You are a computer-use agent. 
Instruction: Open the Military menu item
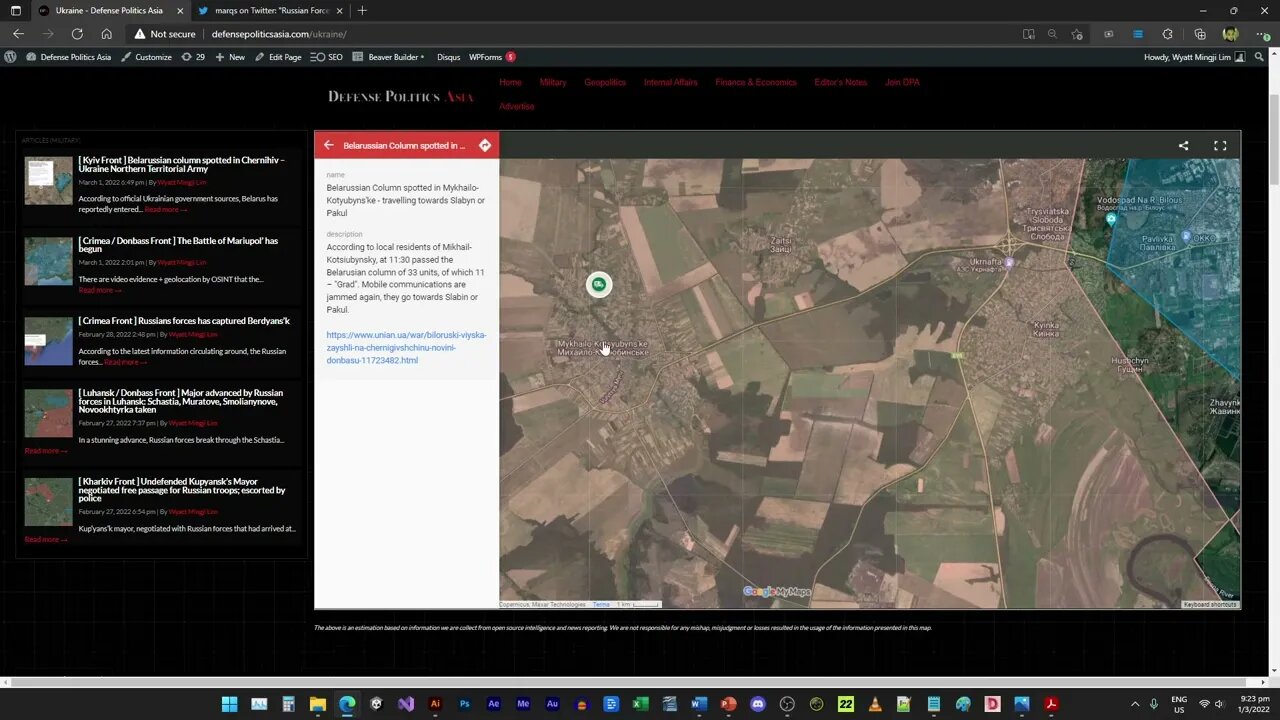coord(553,82)
